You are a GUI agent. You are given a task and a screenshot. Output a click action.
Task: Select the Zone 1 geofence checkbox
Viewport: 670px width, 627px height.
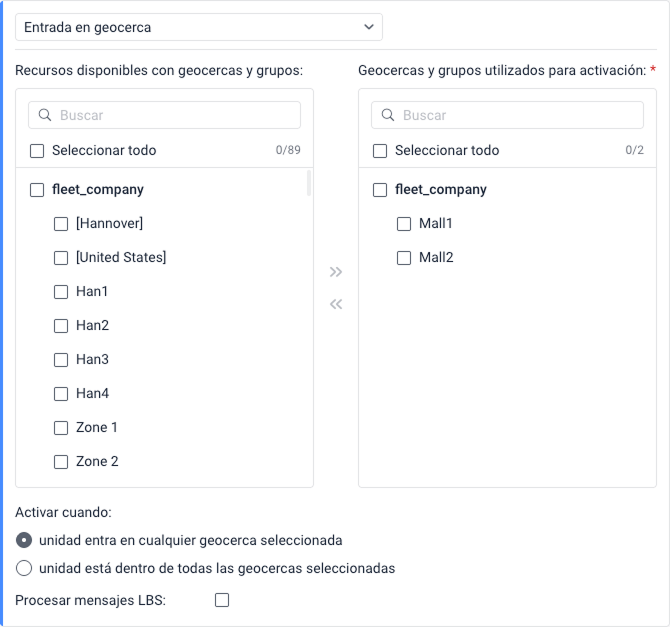pyautogui.click(x=61, y=428)
